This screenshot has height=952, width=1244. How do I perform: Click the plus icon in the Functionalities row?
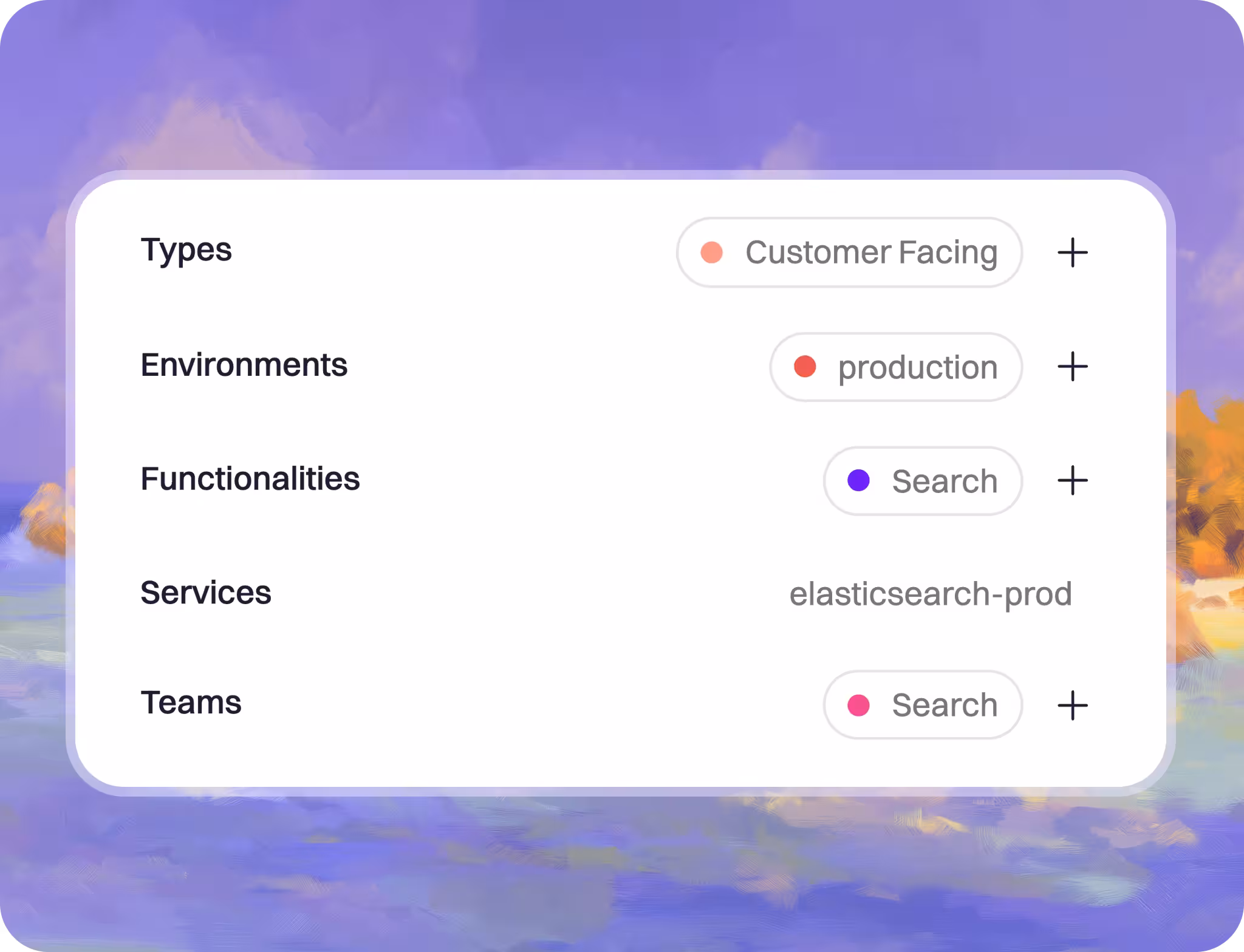pos(1072,481)
